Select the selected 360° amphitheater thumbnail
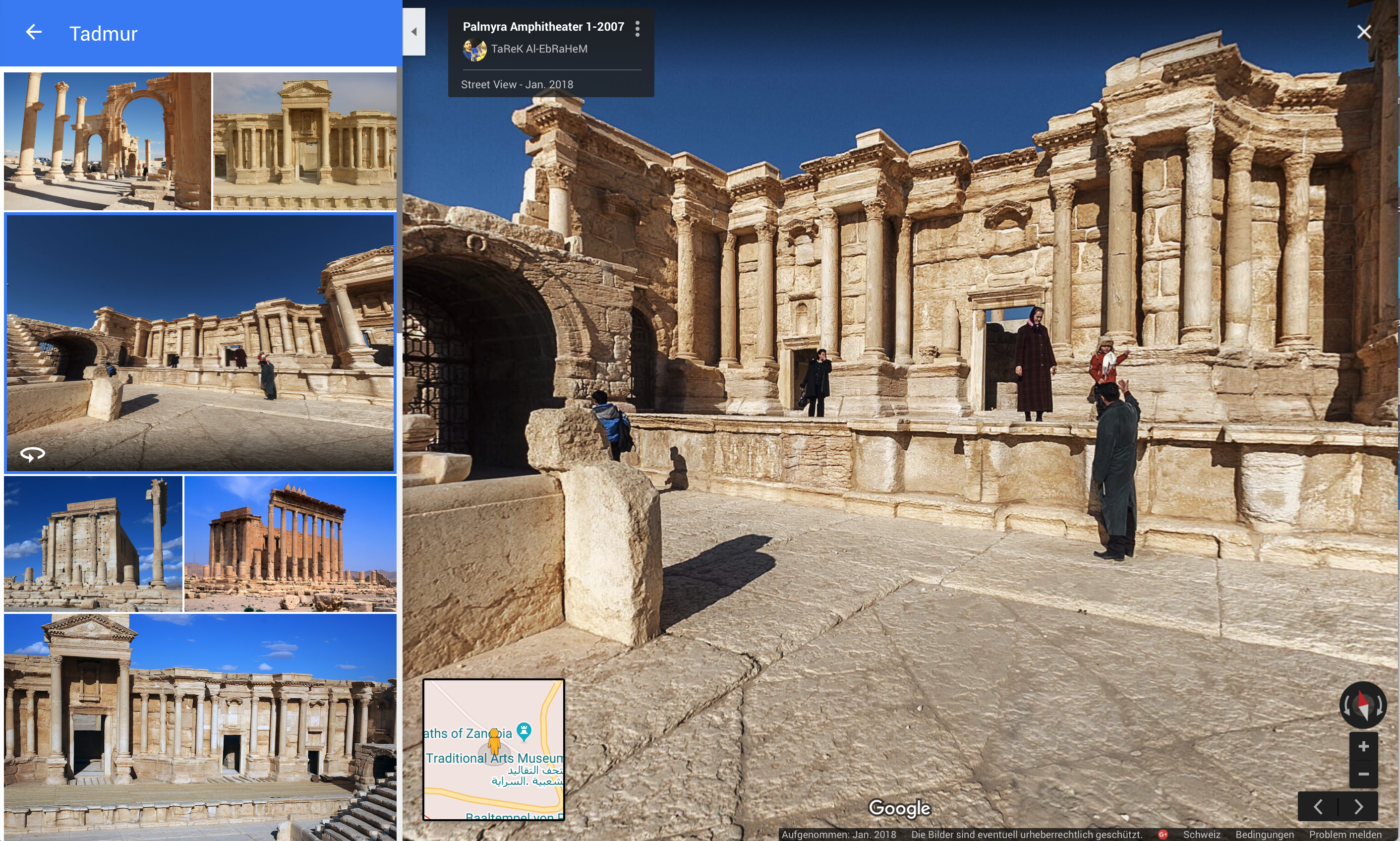Screen dimensions: 1400x841 [200, 342]
